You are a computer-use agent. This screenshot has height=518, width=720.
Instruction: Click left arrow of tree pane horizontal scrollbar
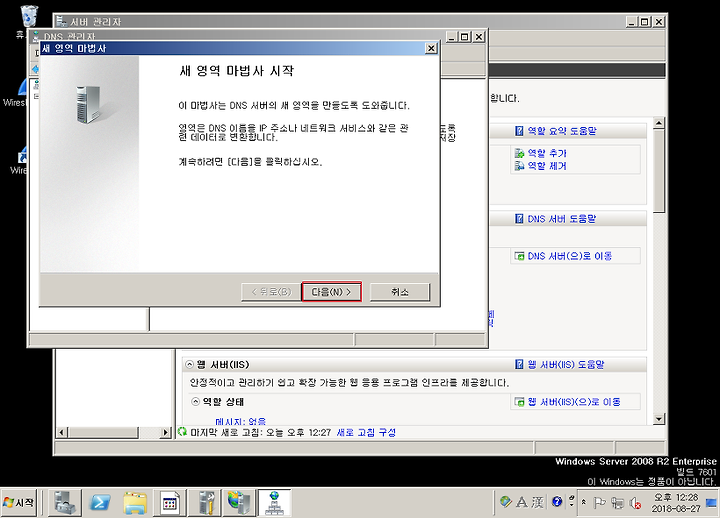[x=62, y=432]
